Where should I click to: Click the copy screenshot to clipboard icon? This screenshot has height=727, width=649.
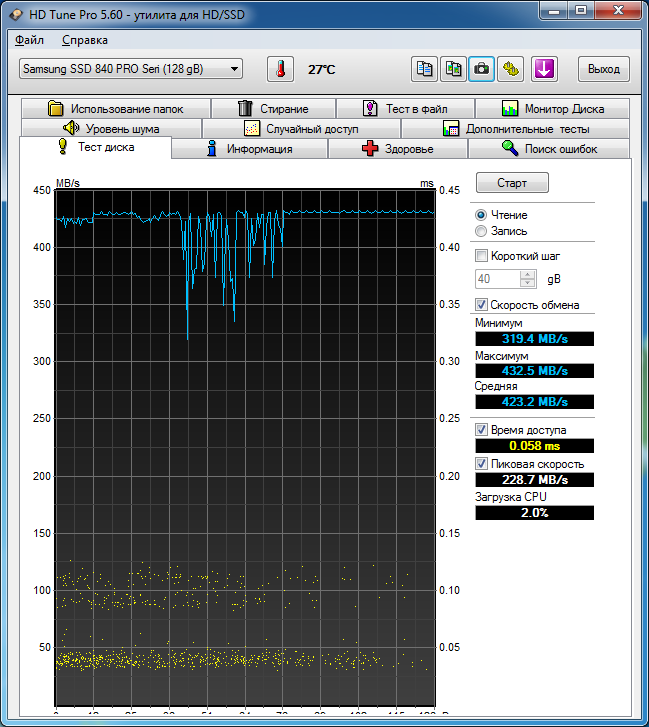454,69
